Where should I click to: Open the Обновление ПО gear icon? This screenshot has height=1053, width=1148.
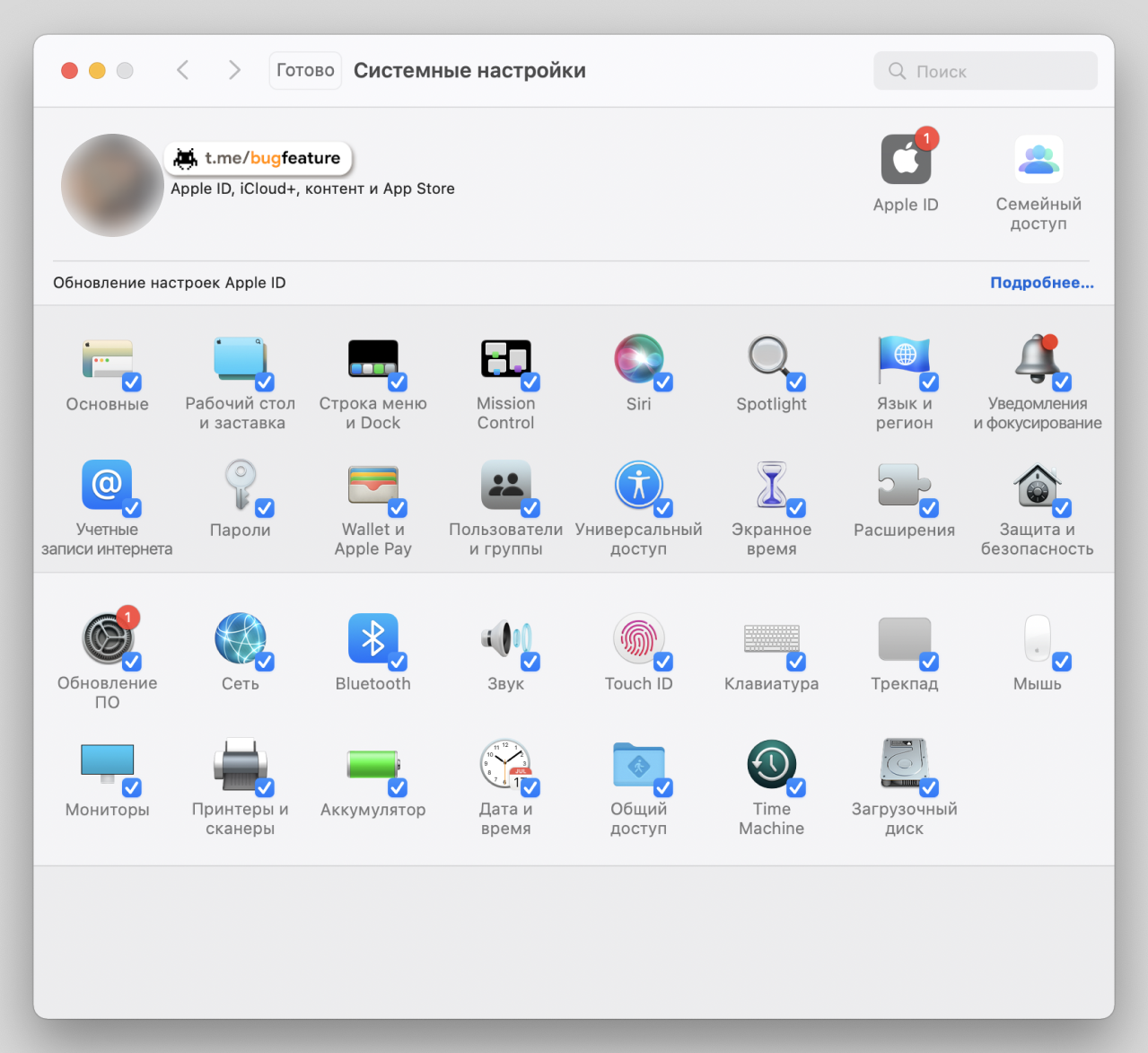pyautogui.click(x=107, y=638)
